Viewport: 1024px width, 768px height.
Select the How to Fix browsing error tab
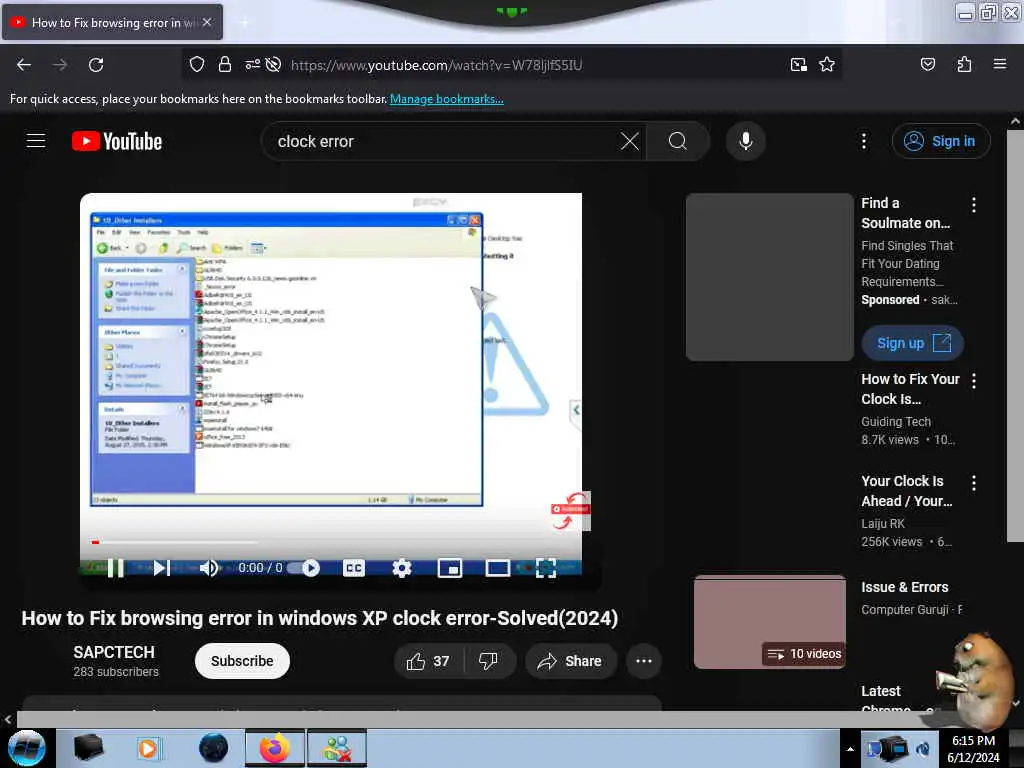108,22
